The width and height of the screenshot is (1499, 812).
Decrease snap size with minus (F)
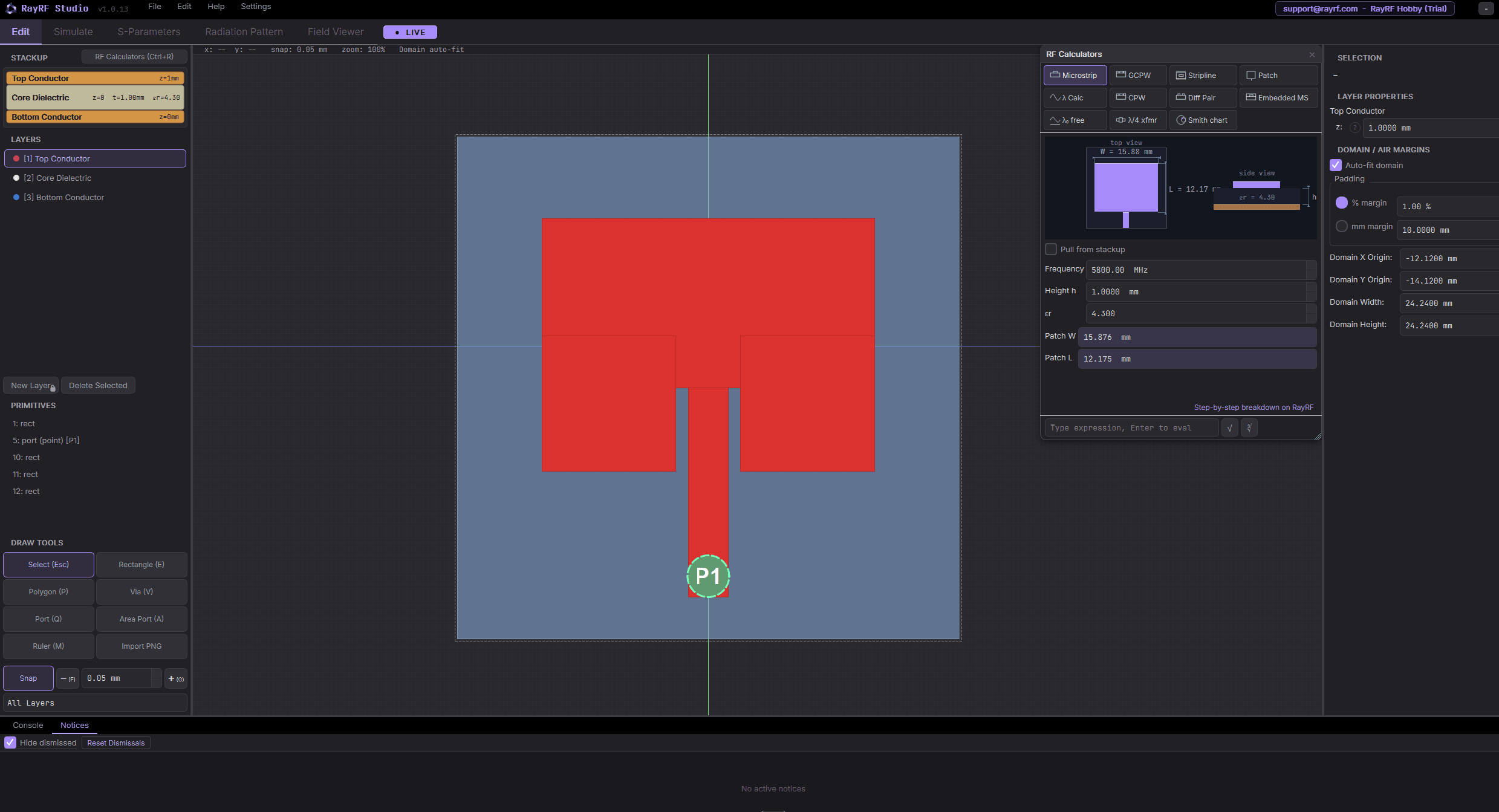[x=68, y=678]
